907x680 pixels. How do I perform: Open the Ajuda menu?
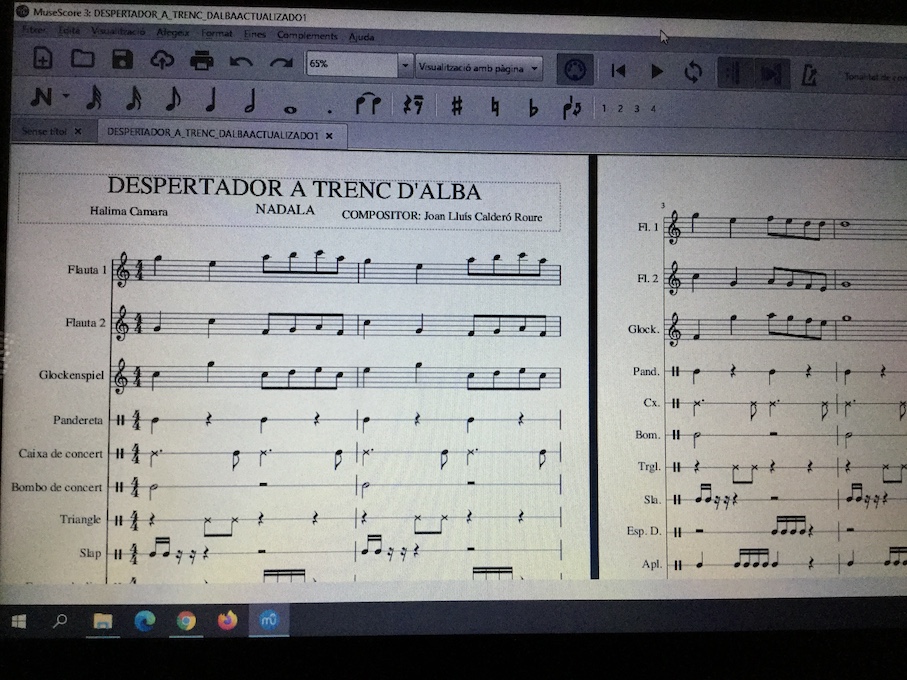point(362,37)
